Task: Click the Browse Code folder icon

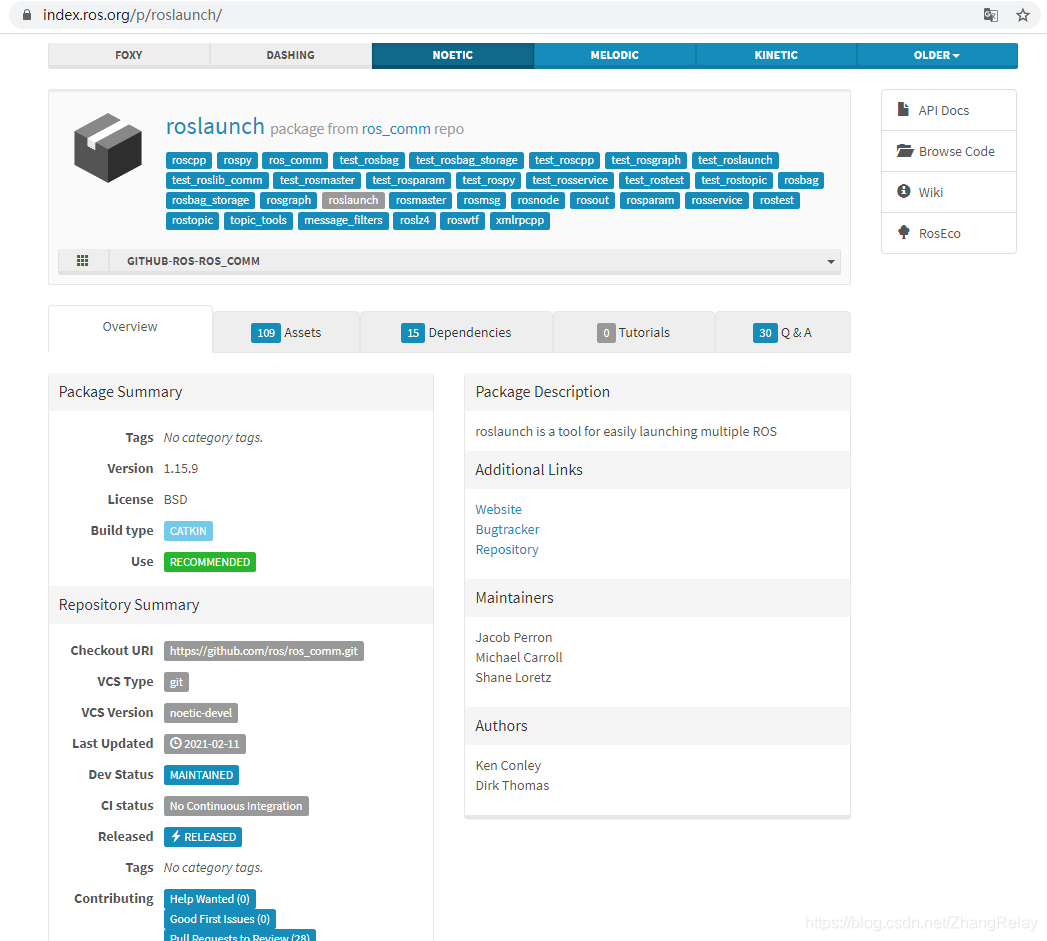Action: pyautogui.click(x=905, y=150)
